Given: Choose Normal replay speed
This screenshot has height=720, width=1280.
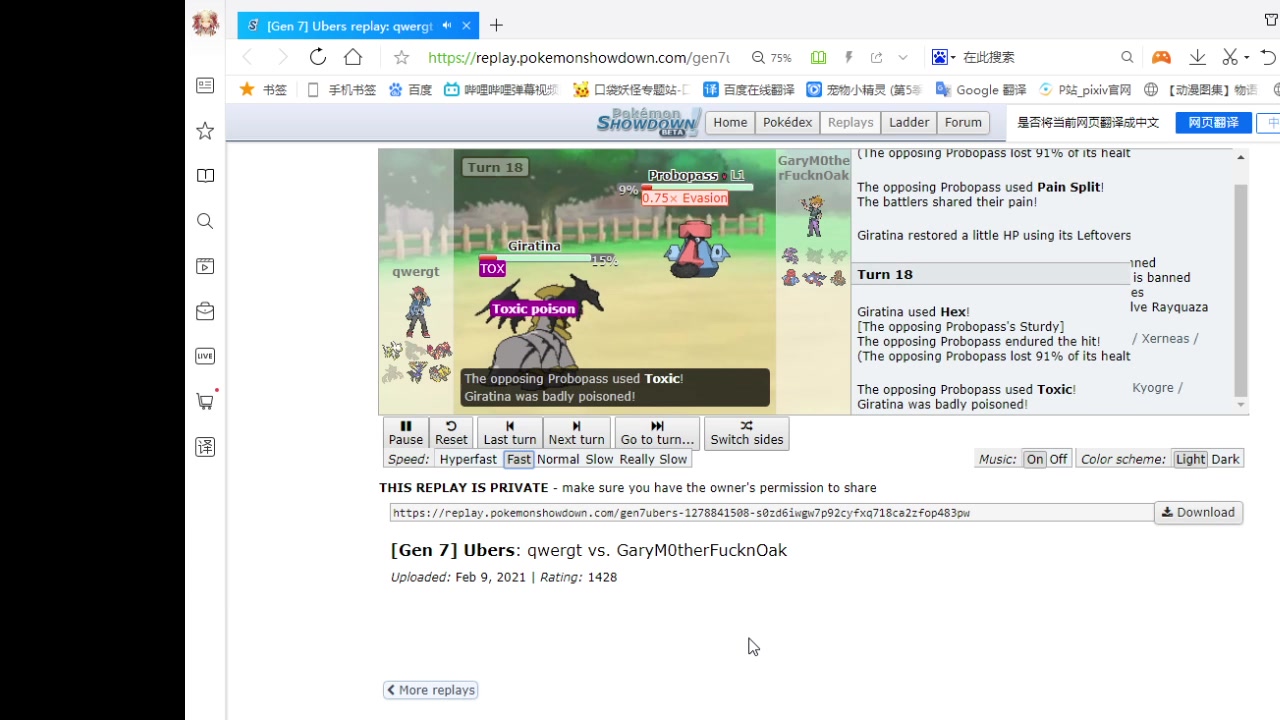Looking at the screenshot, I should tap(558, 459).
